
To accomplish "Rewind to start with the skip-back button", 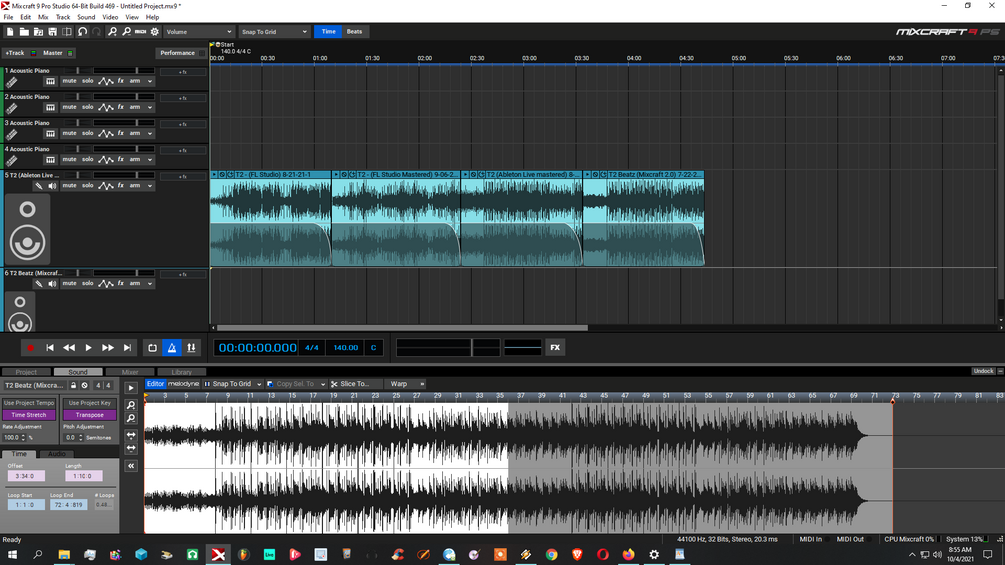I will [49, 348].
